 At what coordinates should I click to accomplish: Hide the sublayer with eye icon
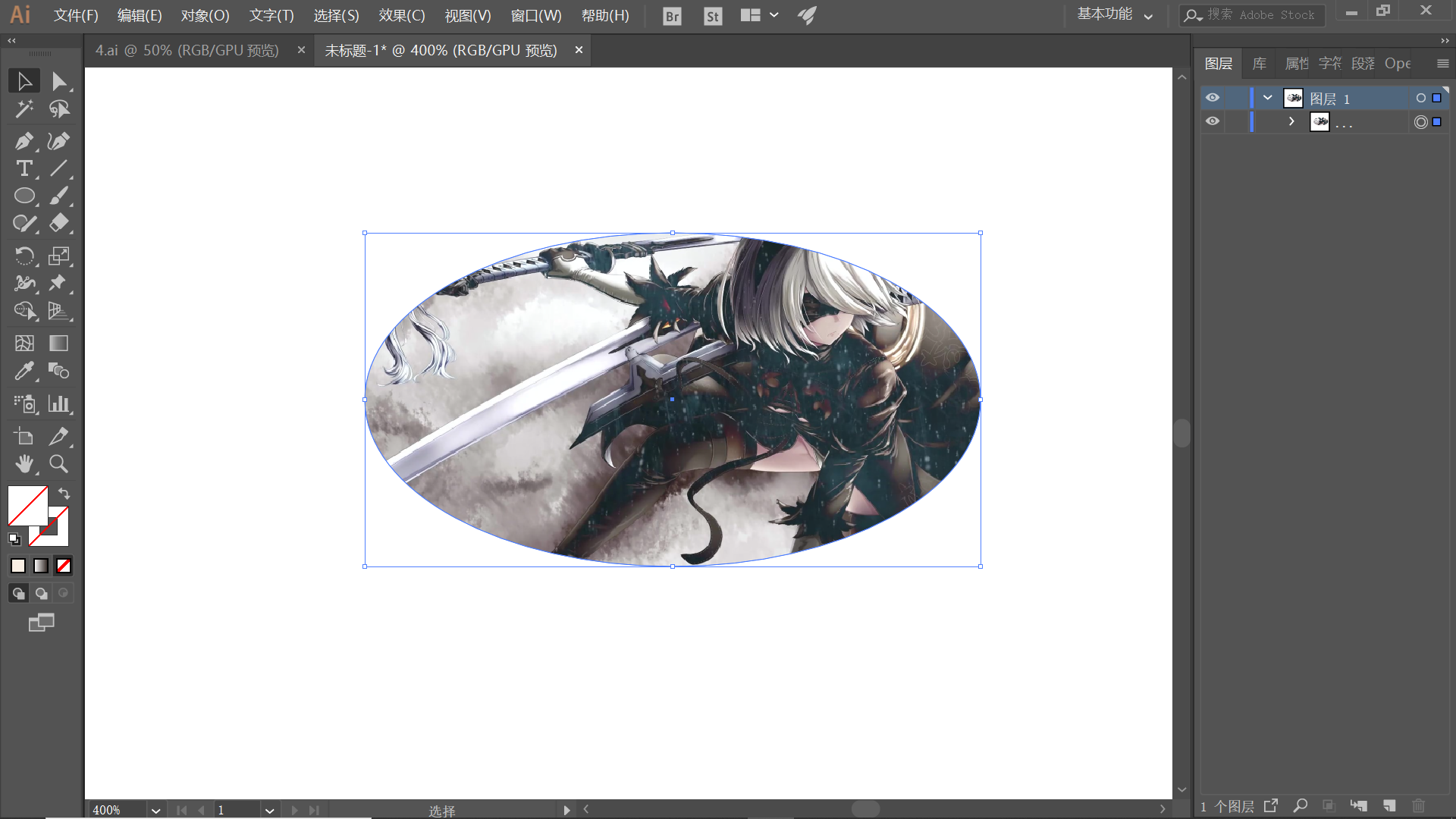1213,121
